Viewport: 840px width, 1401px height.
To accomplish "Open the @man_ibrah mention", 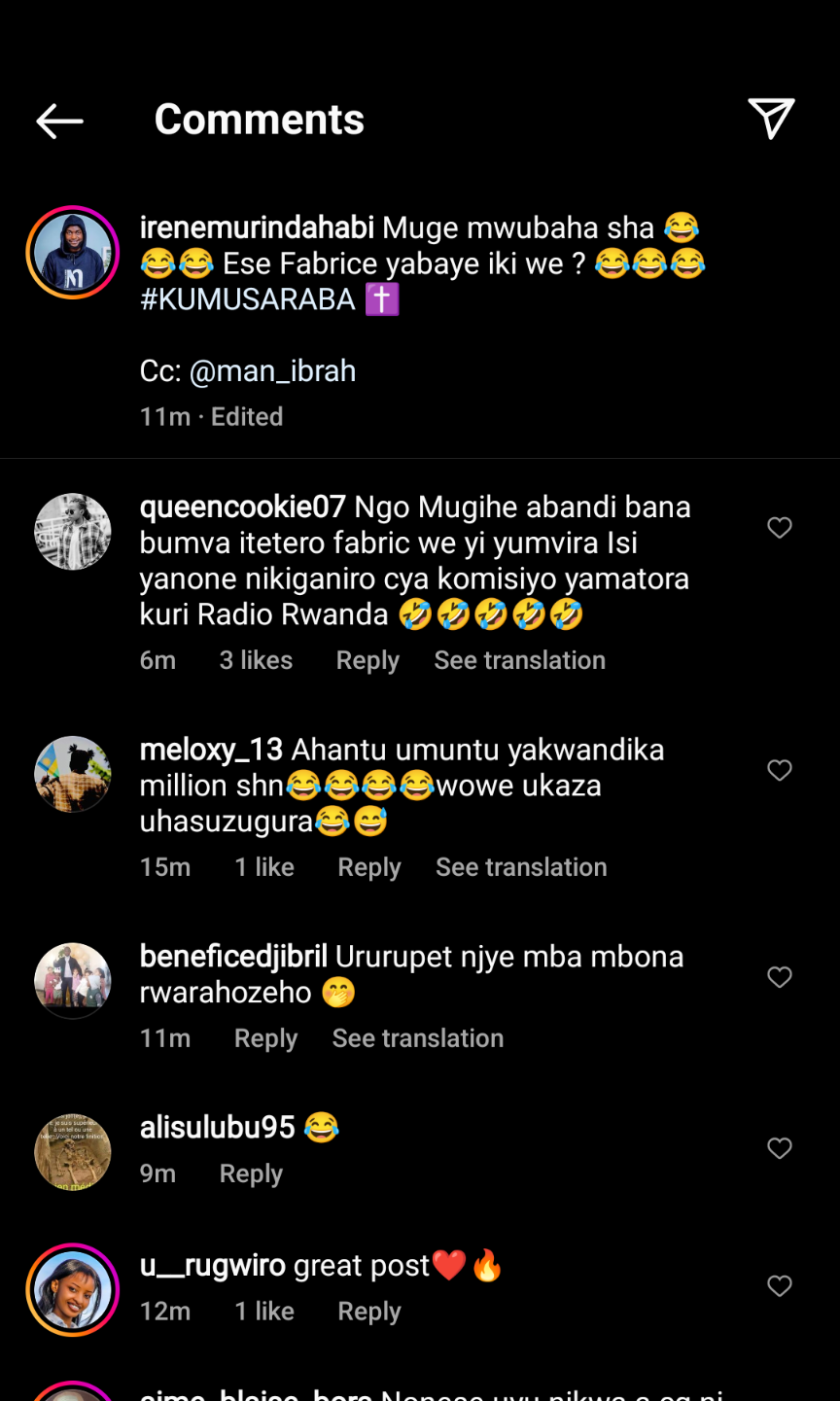I will click(272, 371).
